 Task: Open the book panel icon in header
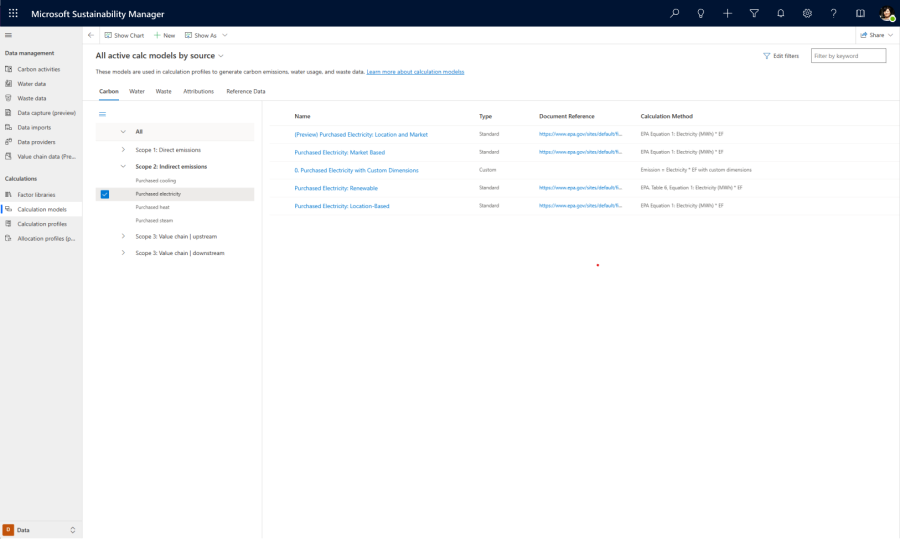pos(860,13)
